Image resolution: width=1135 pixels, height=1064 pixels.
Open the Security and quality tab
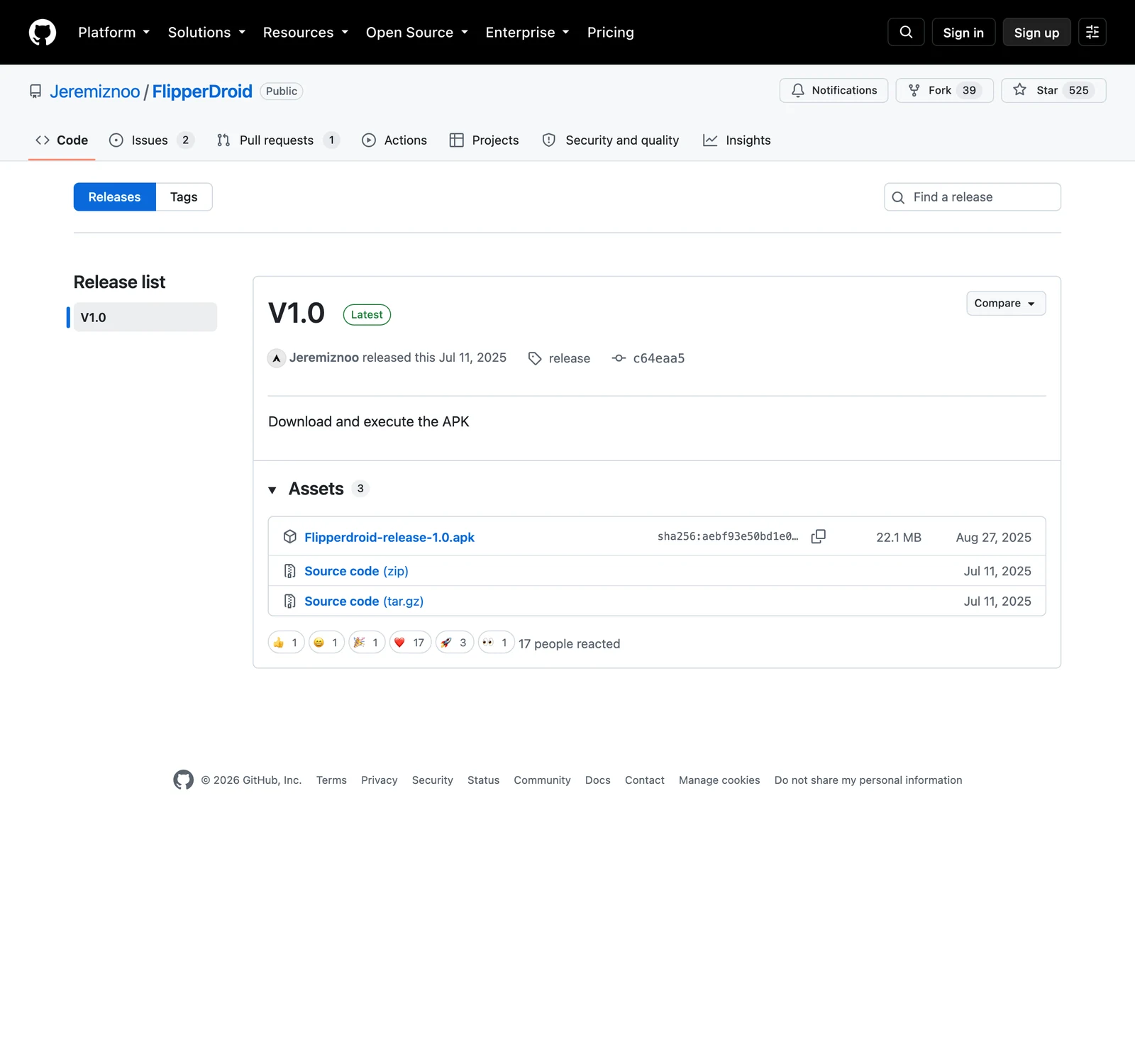click(x=611, y=140)
